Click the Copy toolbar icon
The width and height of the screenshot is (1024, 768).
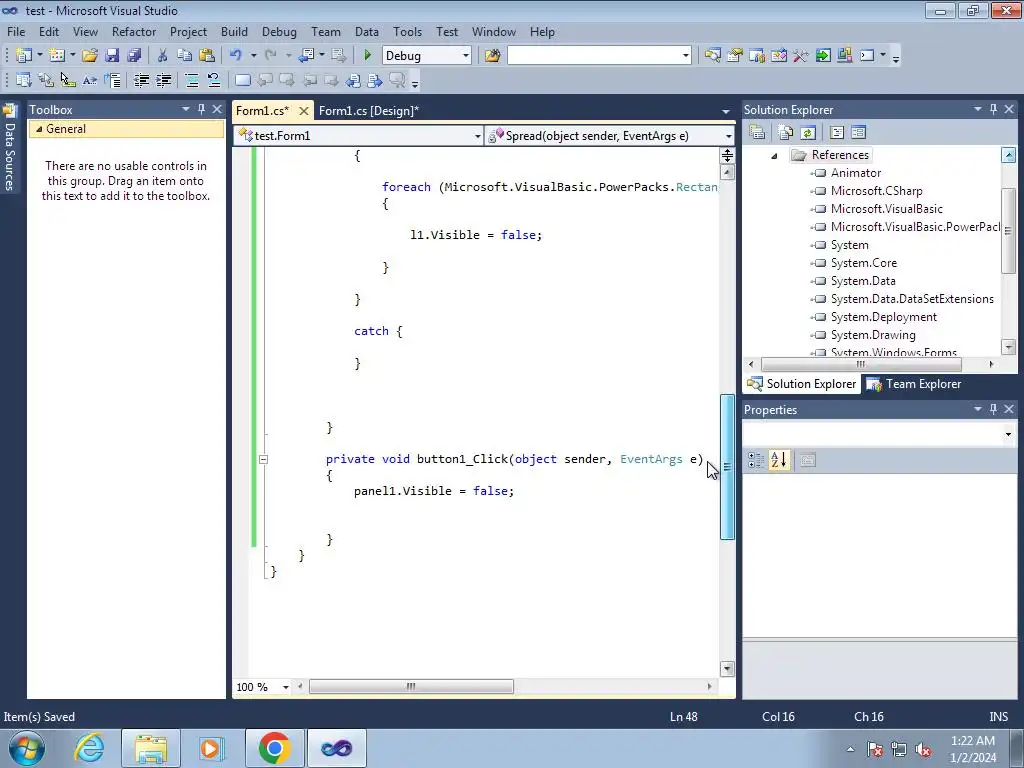coord(184,56)
